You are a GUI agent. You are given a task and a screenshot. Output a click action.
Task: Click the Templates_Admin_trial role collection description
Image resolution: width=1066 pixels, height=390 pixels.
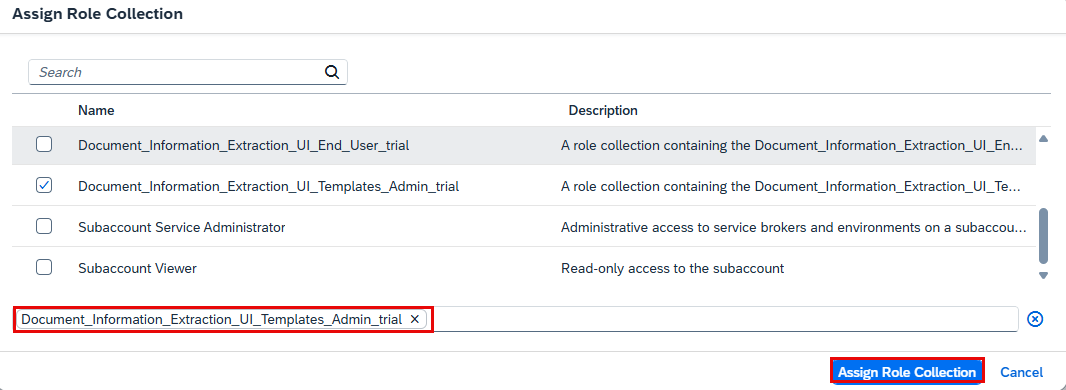click(791, 185)
